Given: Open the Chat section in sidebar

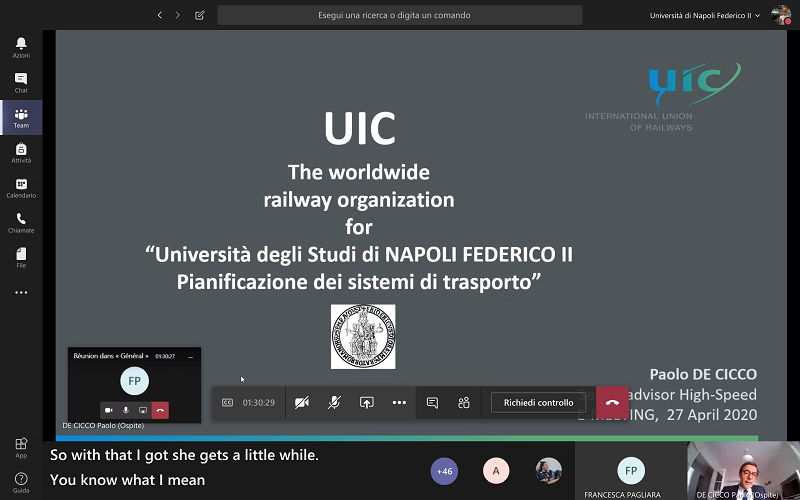Looking at the screenshot, I should tap(21, 83).
